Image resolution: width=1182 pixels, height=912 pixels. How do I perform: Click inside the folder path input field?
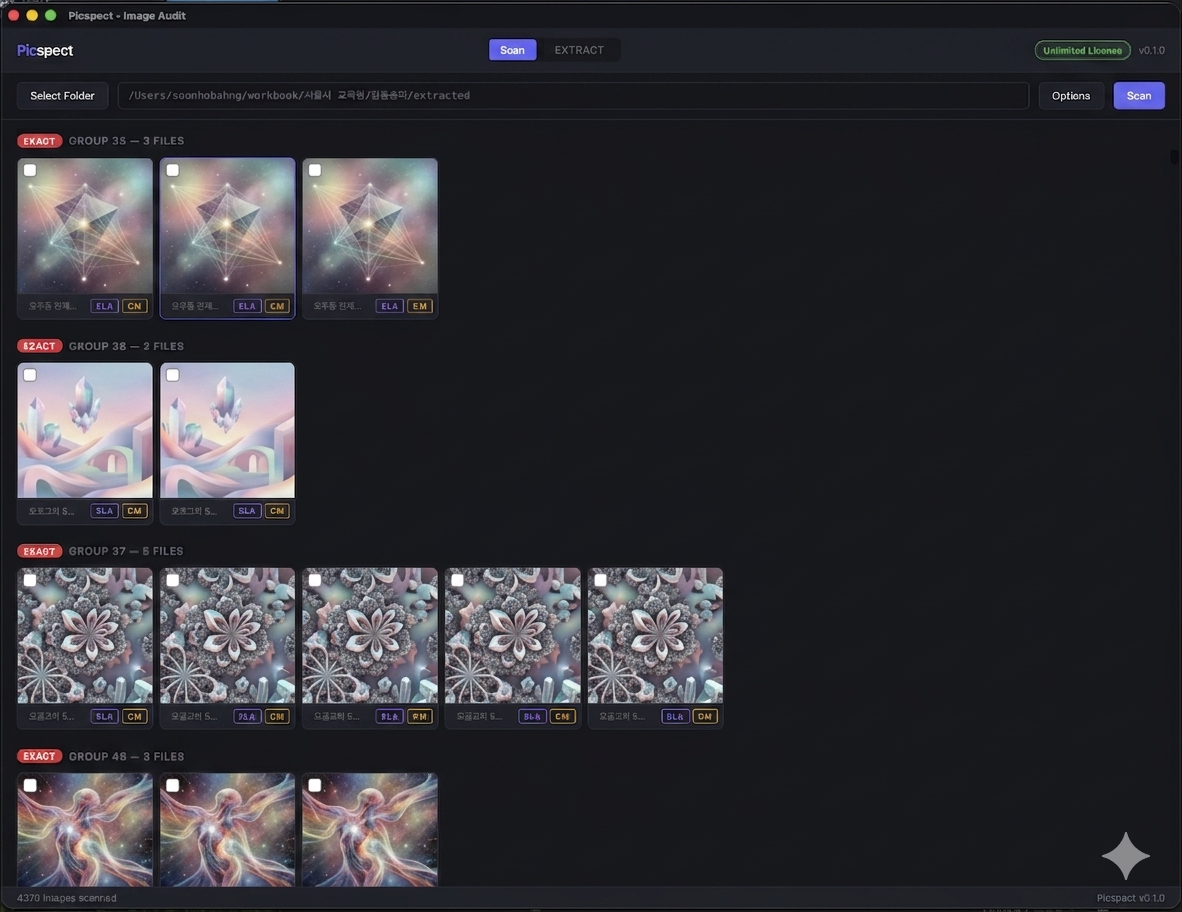575,95
